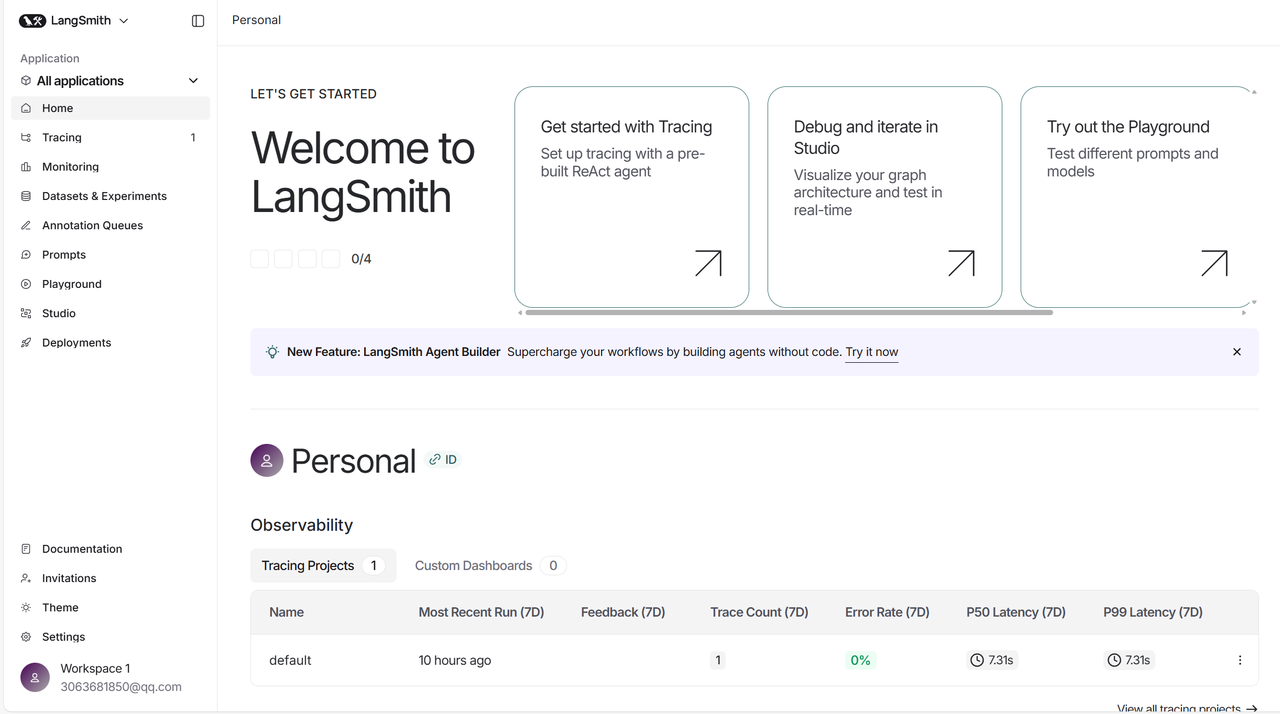The height and width of the screenshot is (714, 1280).
Task: Click the Documentation book icon
Action: coord(26,549)
